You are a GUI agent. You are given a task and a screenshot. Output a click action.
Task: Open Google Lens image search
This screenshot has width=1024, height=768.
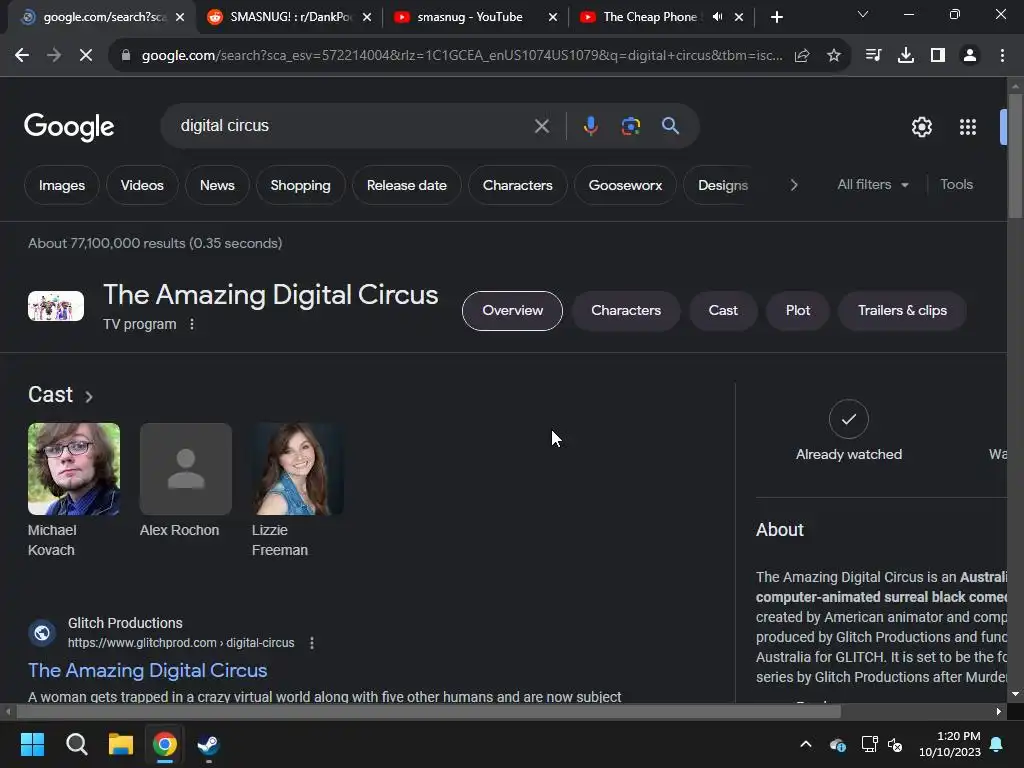tap(630, 126)
